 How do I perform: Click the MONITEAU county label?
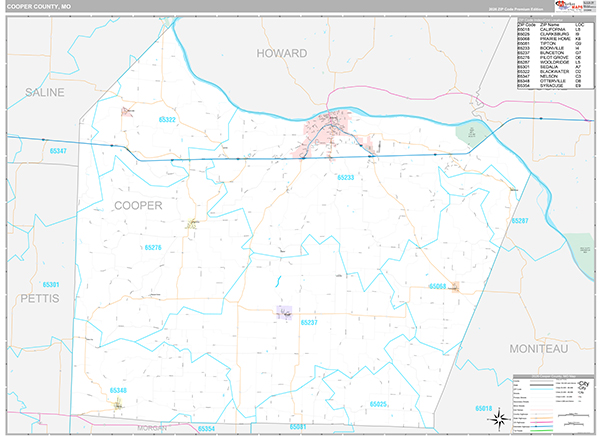538,349
